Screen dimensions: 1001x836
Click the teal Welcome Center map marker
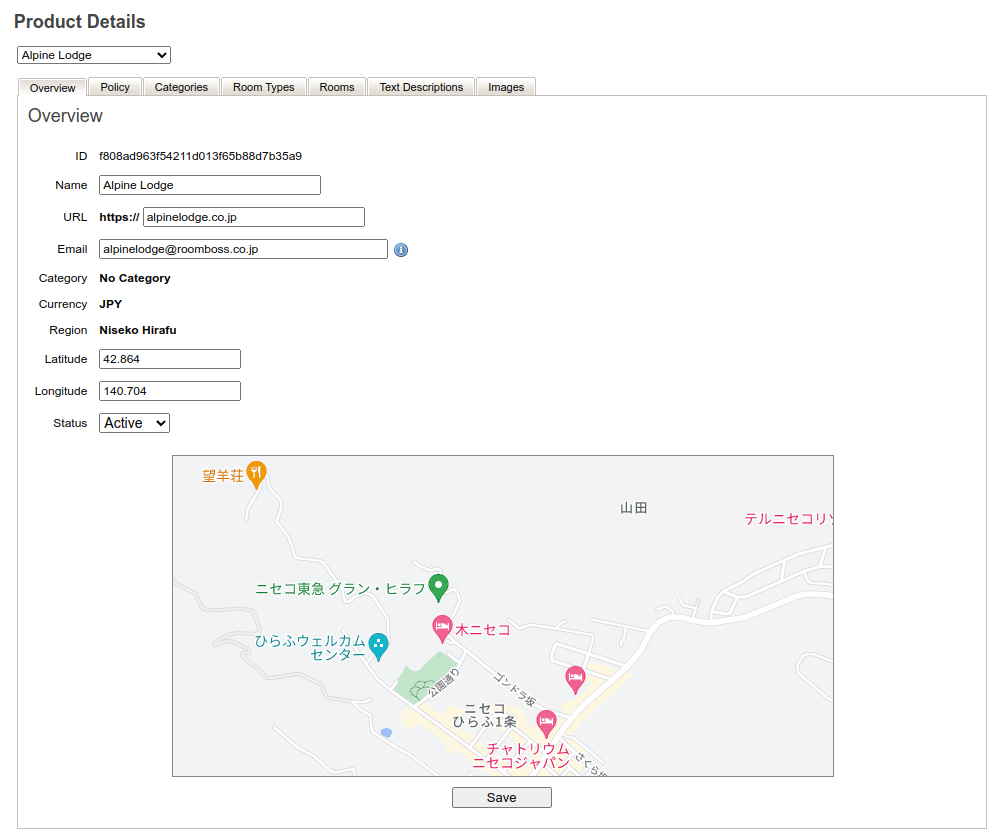378,645
